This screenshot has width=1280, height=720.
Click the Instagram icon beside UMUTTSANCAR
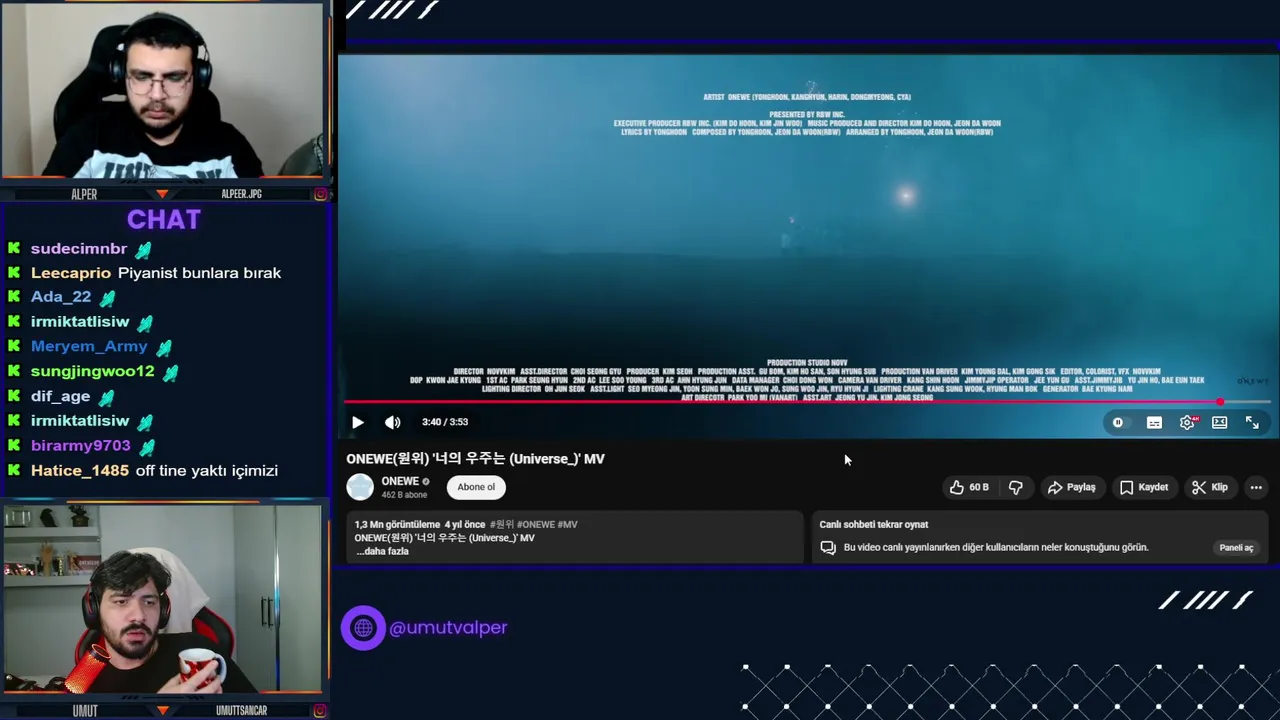[x=320, y=711]
